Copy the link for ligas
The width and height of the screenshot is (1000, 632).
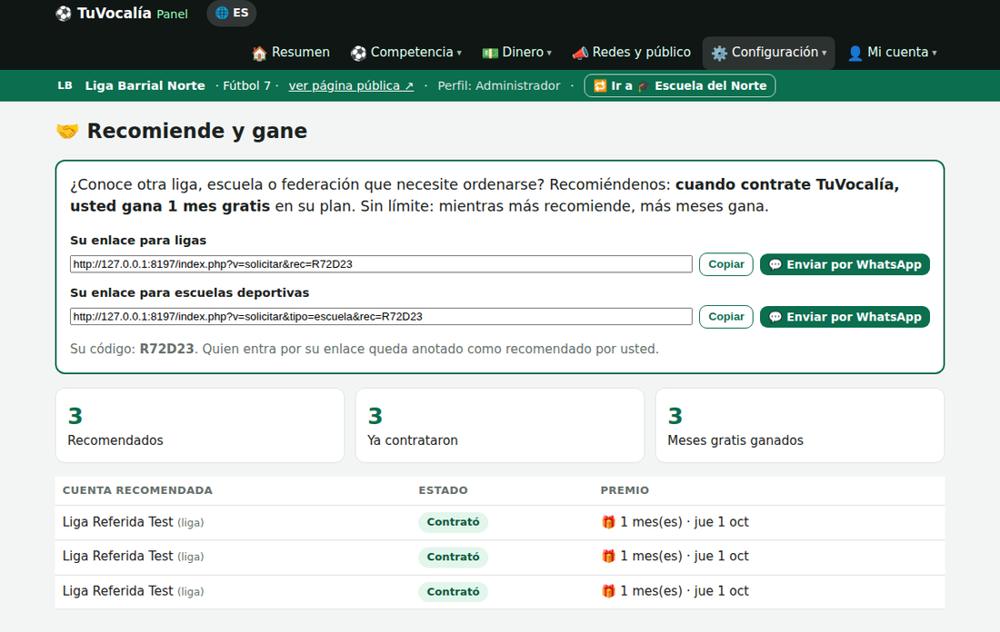[726, 264]
